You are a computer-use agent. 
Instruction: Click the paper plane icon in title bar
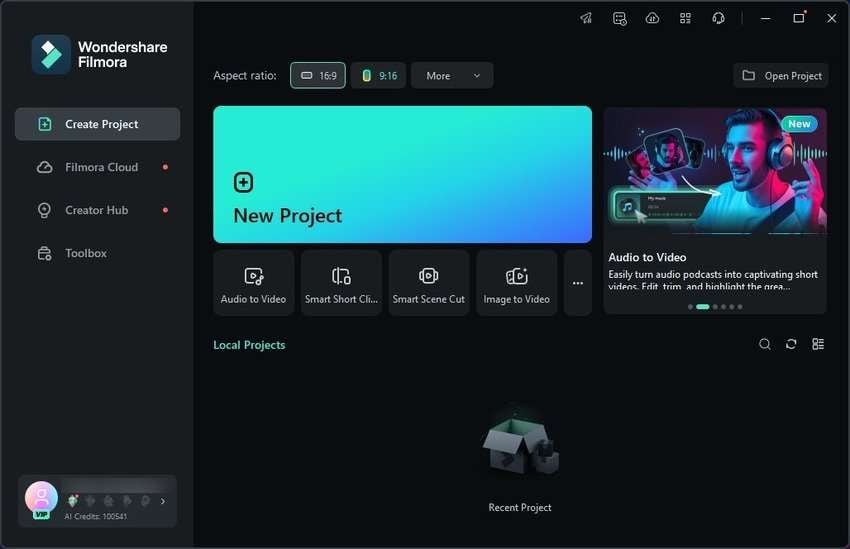pyautogui.click(x=586, y=18)
